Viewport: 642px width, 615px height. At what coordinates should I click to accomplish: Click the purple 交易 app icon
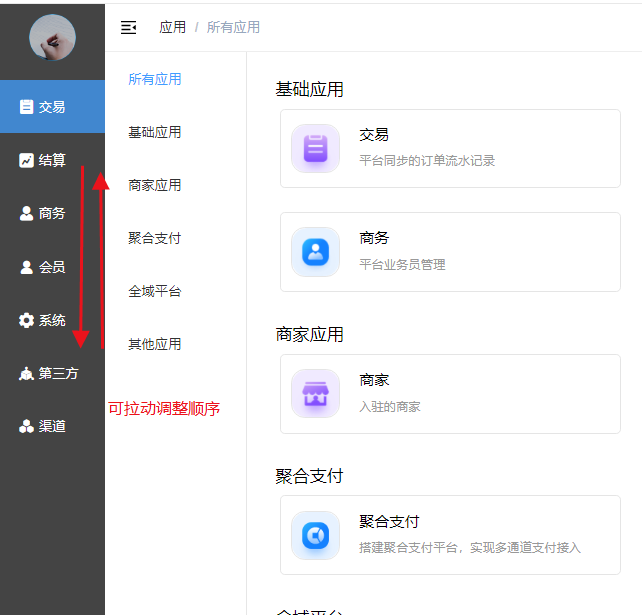316,148
